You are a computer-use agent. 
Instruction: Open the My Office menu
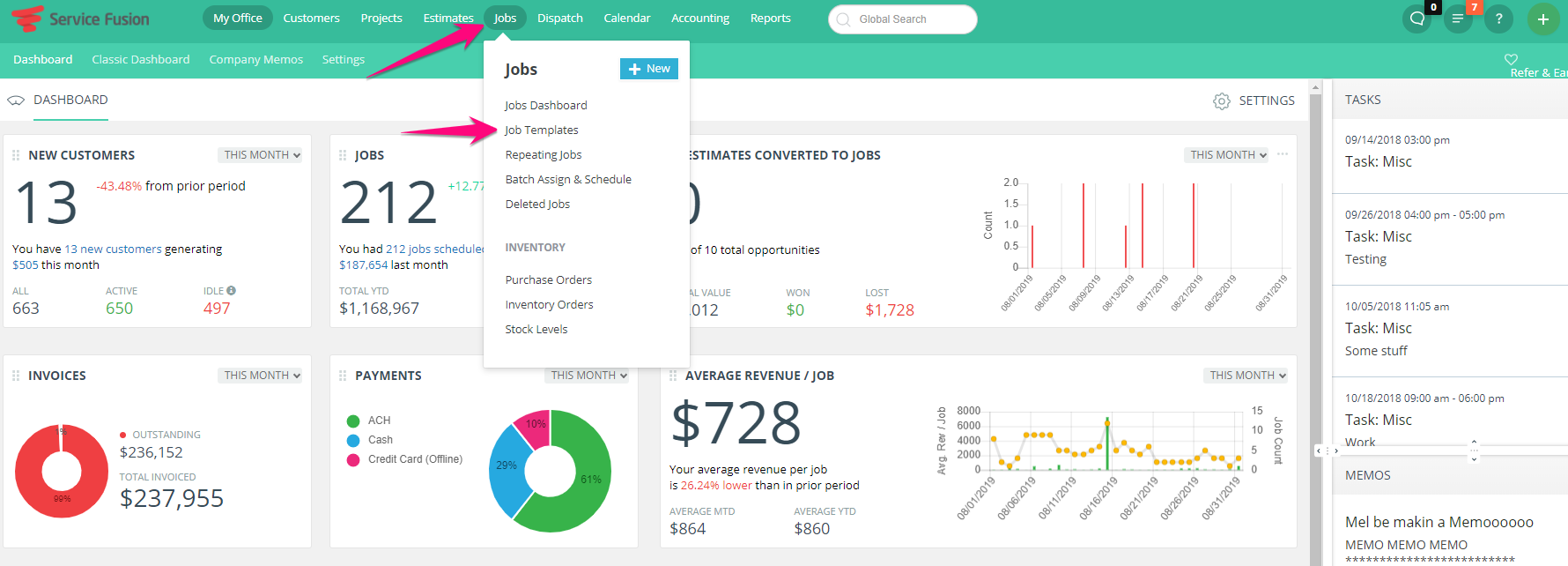[x=238, y=19]
